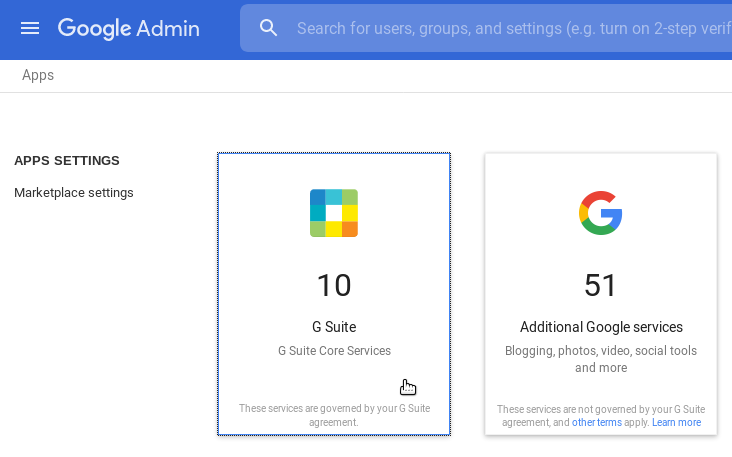This screenshot has width=732, height=457.
Task: Click the G Suite Core Services subtitle
Action: point(334,351)
